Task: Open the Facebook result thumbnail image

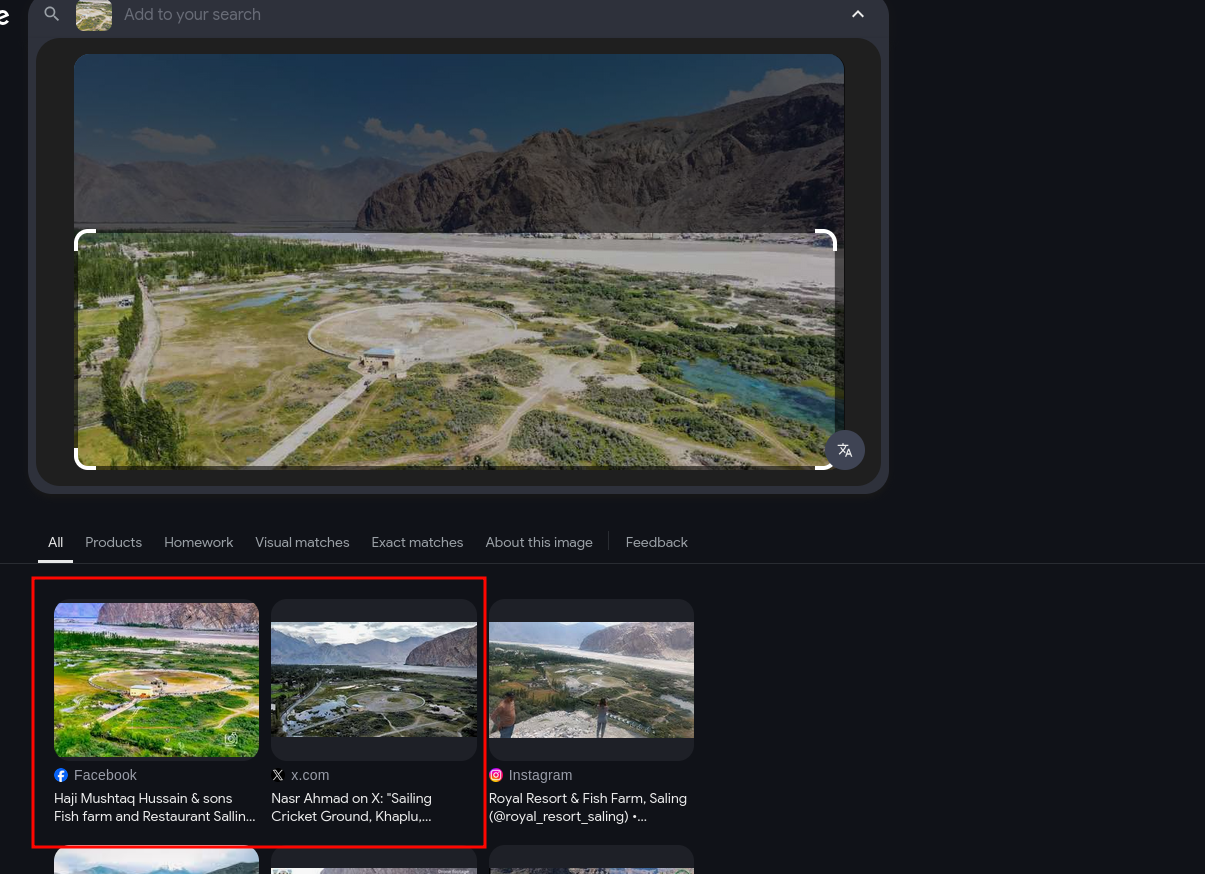Action: pyautogui.click(x=156, y=680)
